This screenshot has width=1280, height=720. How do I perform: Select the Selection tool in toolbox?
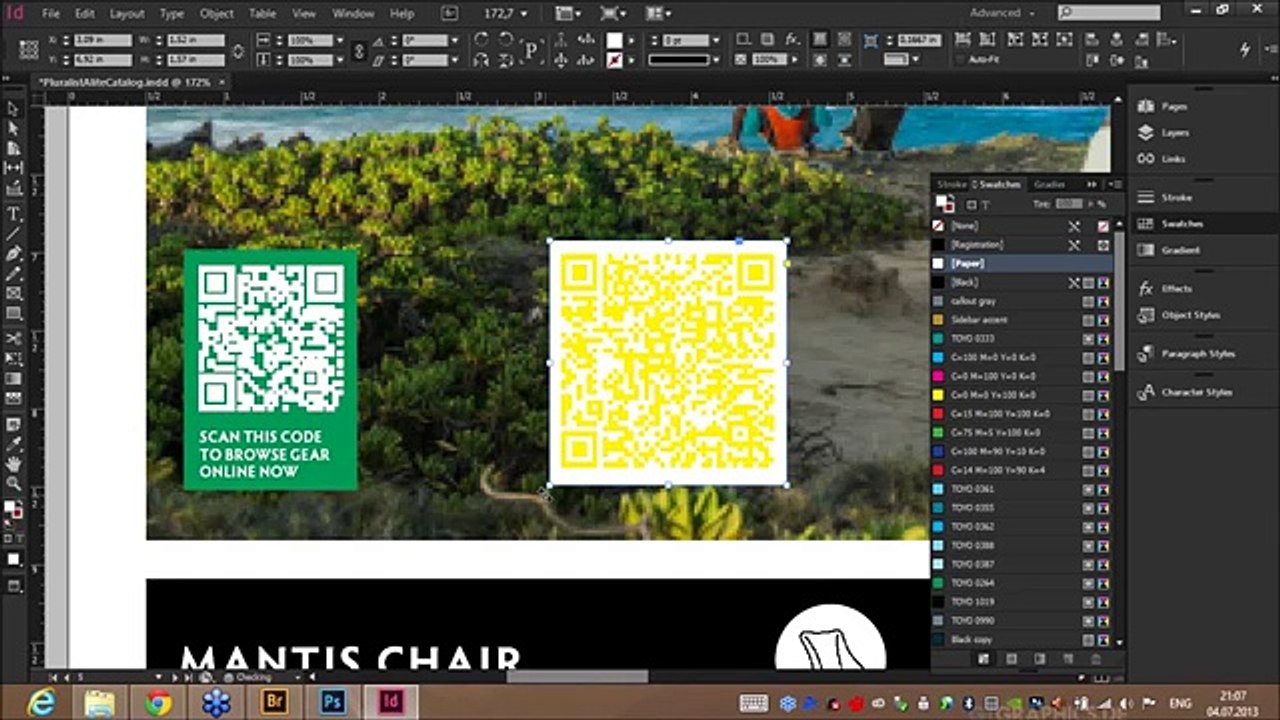13,110
